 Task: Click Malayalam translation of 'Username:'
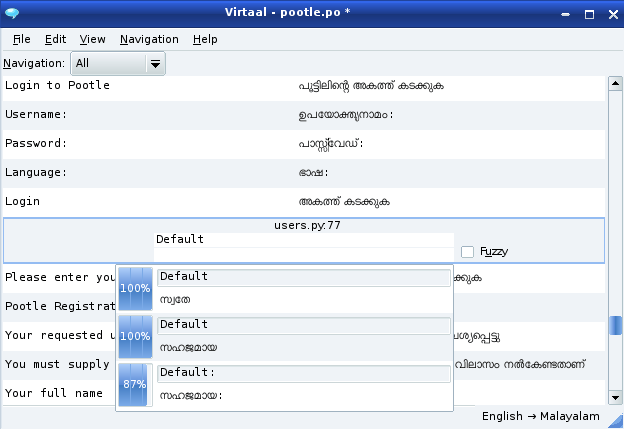click(x=346, y=115)
